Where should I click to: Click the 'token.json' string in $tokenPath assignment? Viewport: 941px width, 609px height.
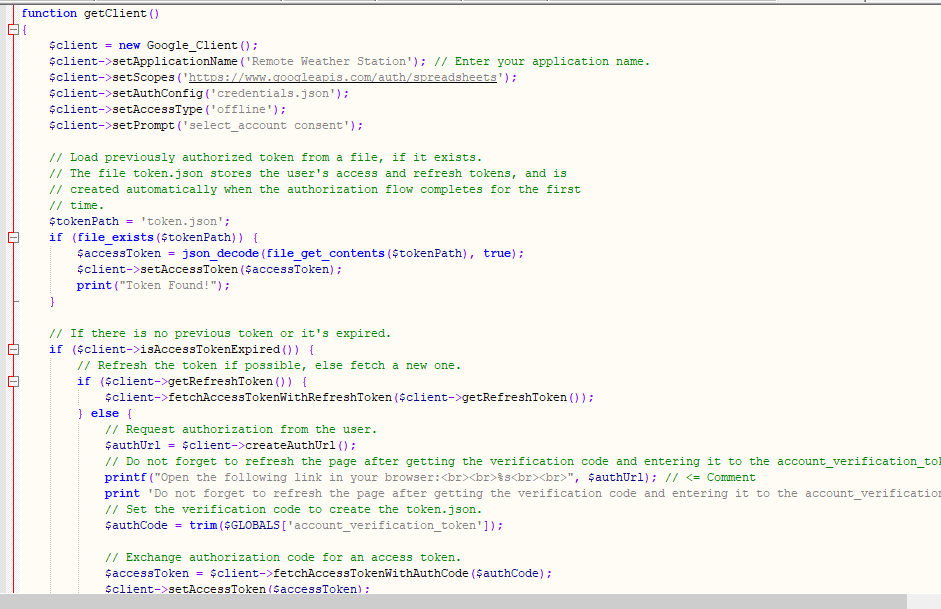point(190,222)
